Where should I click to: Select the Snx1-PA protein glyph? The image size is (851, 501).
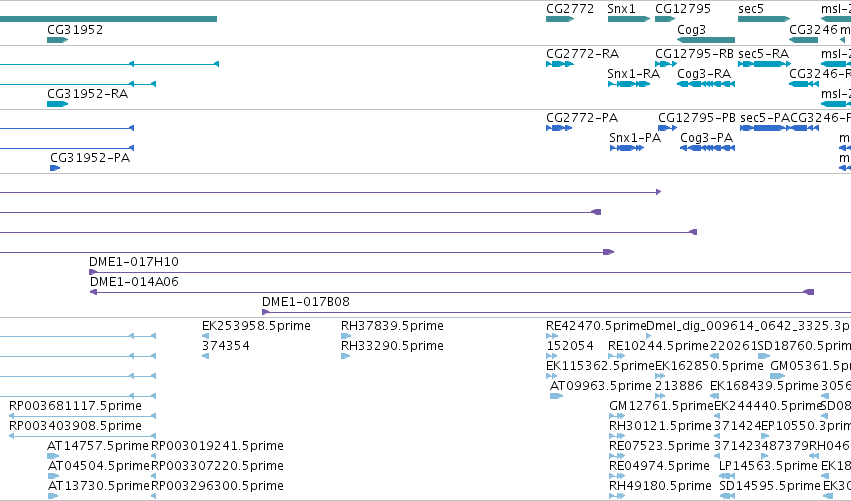pos(627,148)
